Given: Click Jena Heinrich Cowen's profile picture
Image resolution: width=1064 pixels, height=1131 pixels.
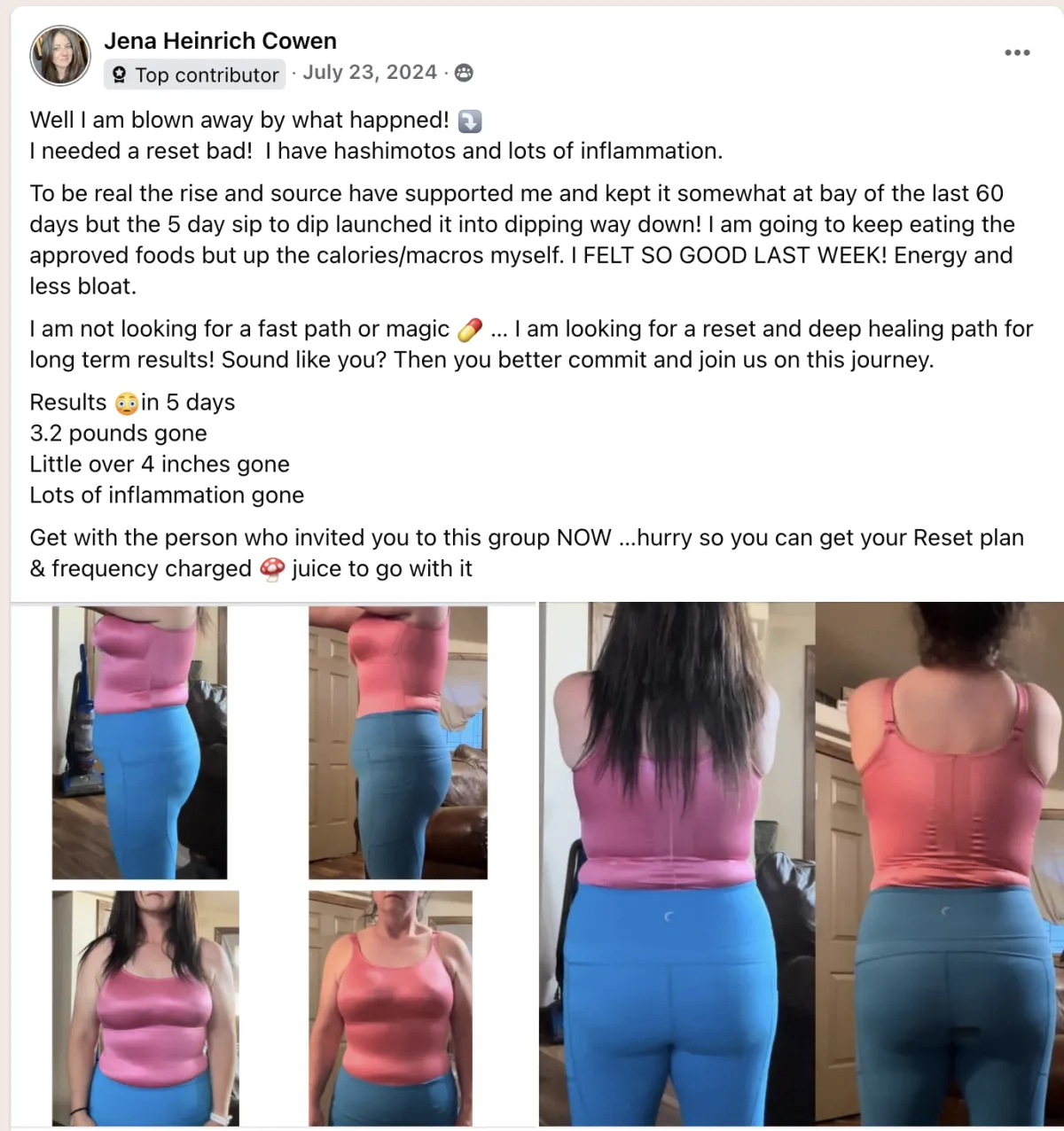Looking at the screenshot, I should (60, 56).
